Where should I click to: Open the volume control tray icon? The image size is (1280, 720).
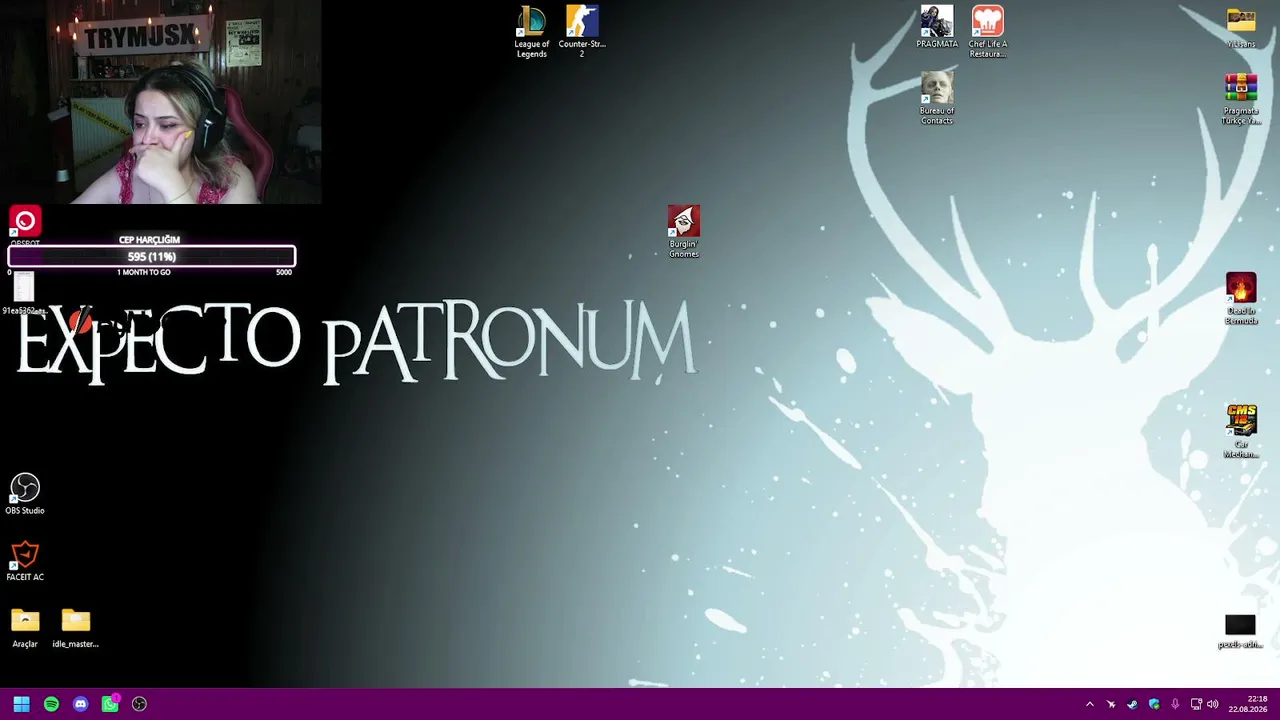click(1213, 704)
